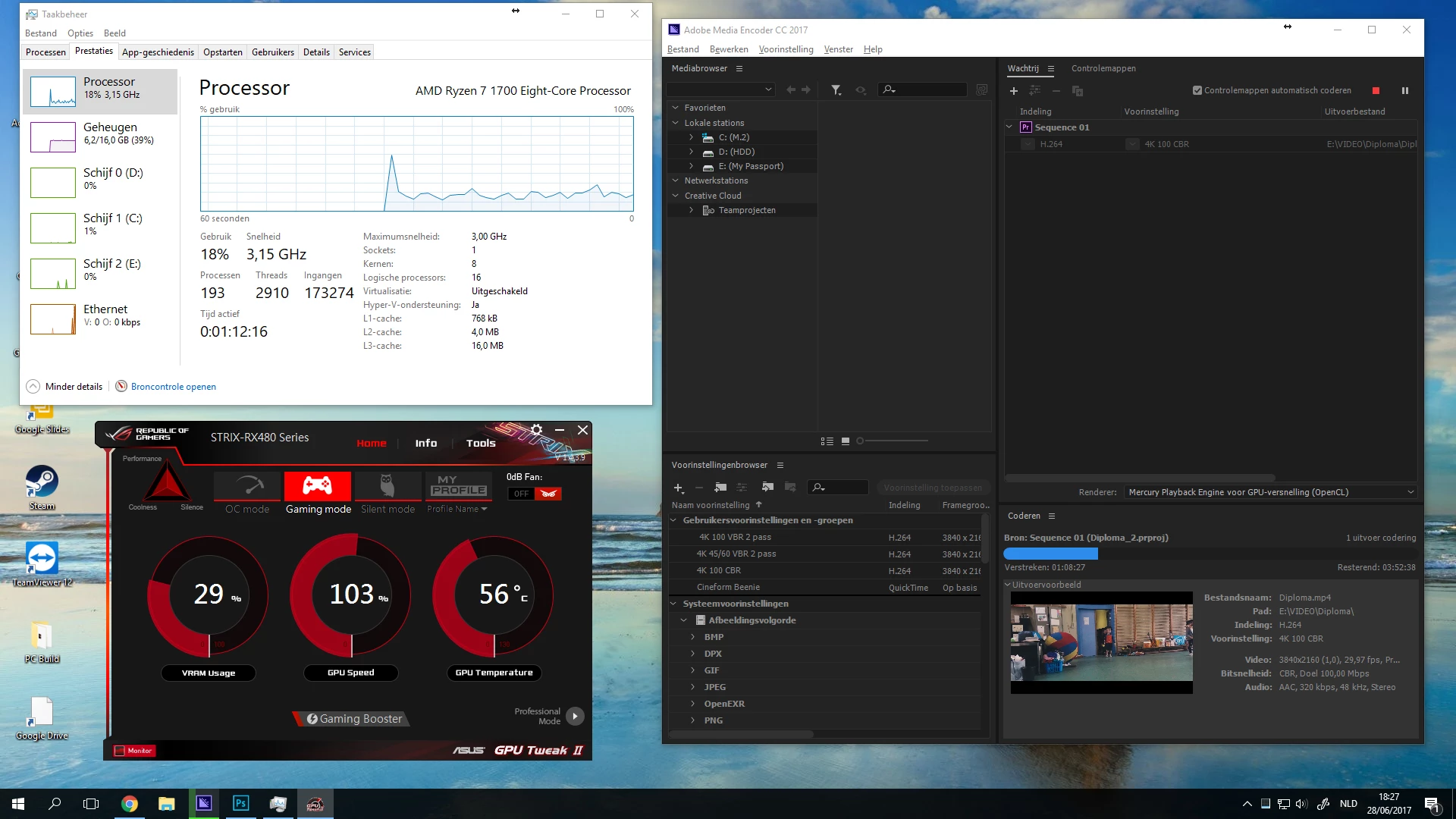Collapse the Systeemvoorinstellingen group
The image size is (1456, 819).
coord(673,604)
